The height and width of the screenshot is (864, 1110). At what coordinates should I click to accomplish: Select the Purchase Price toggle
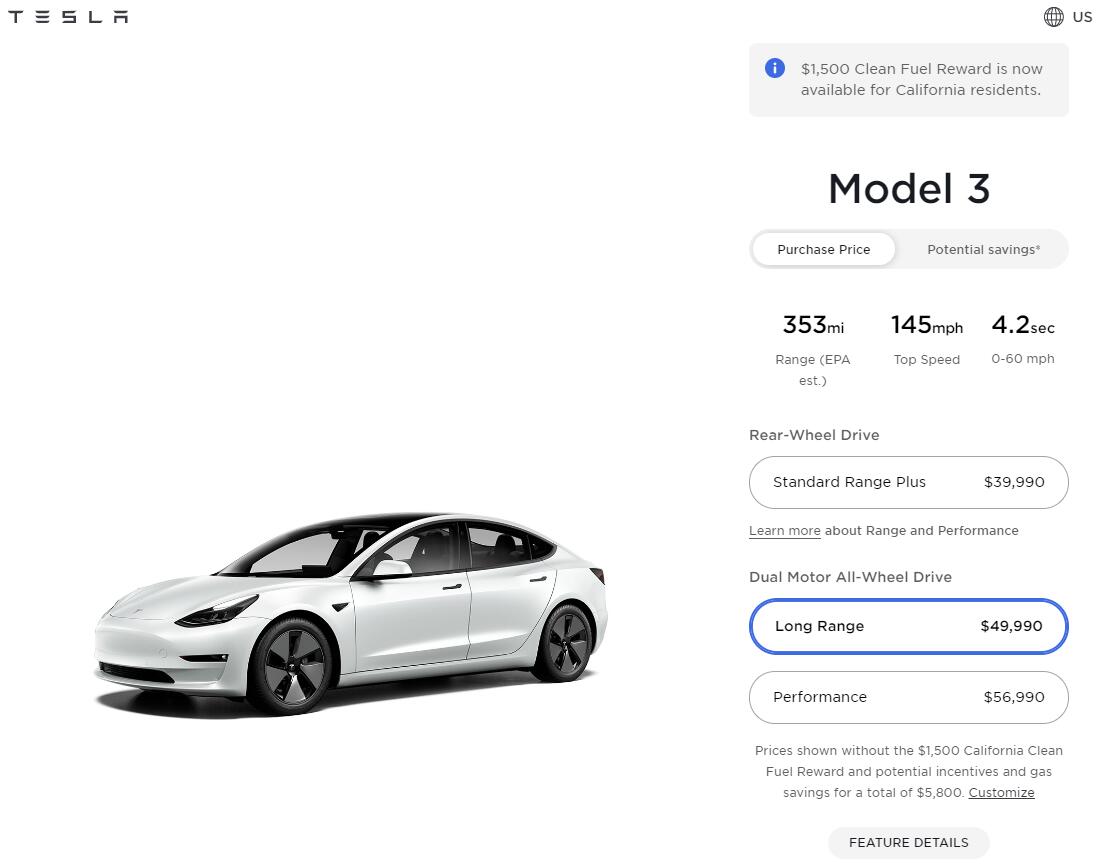pyautogui.click(x=823, y=249)
